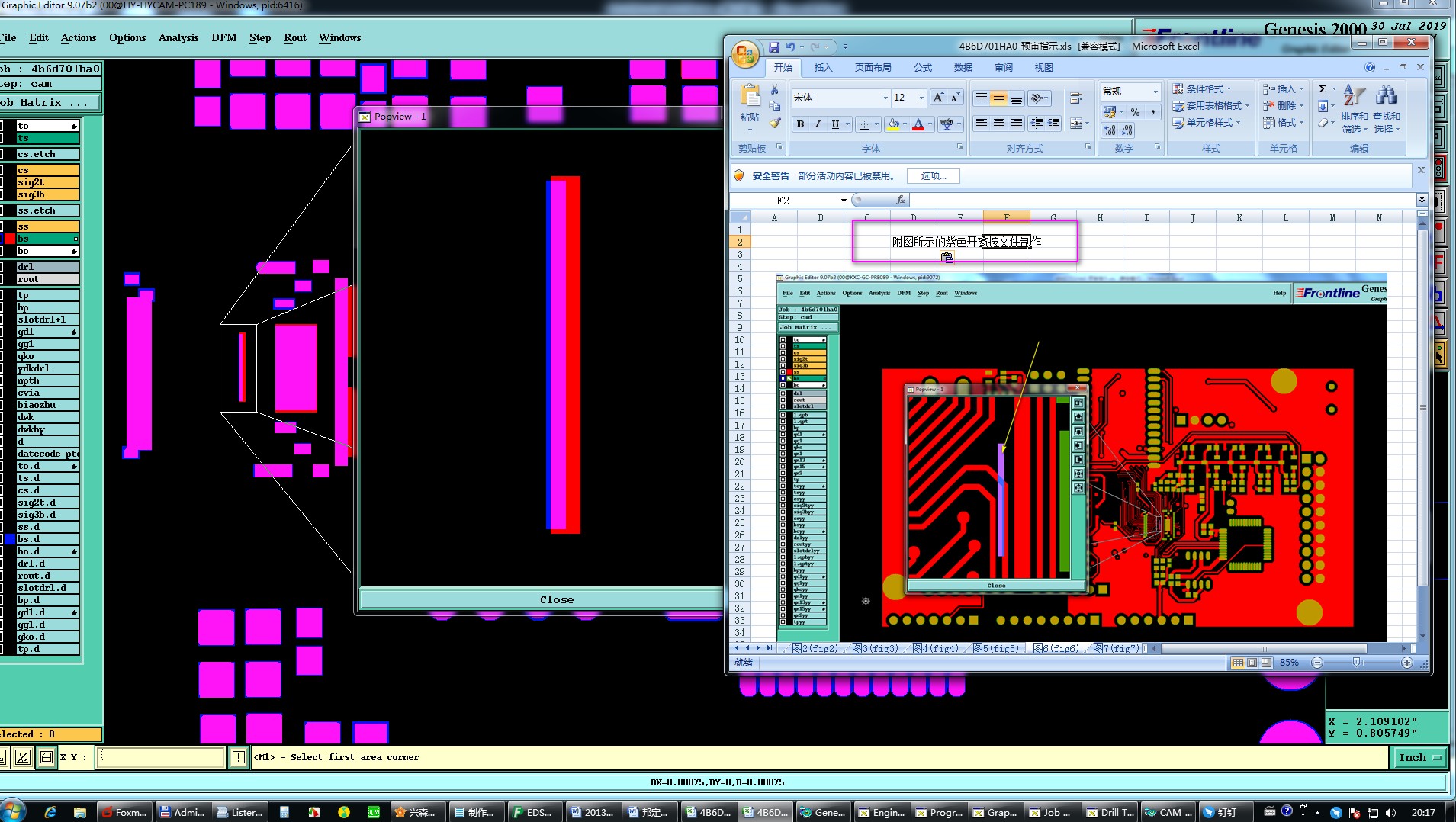The height and width of the screenshot is (822, 1456).
Task: Open the Rout menu
Action: 295,37
